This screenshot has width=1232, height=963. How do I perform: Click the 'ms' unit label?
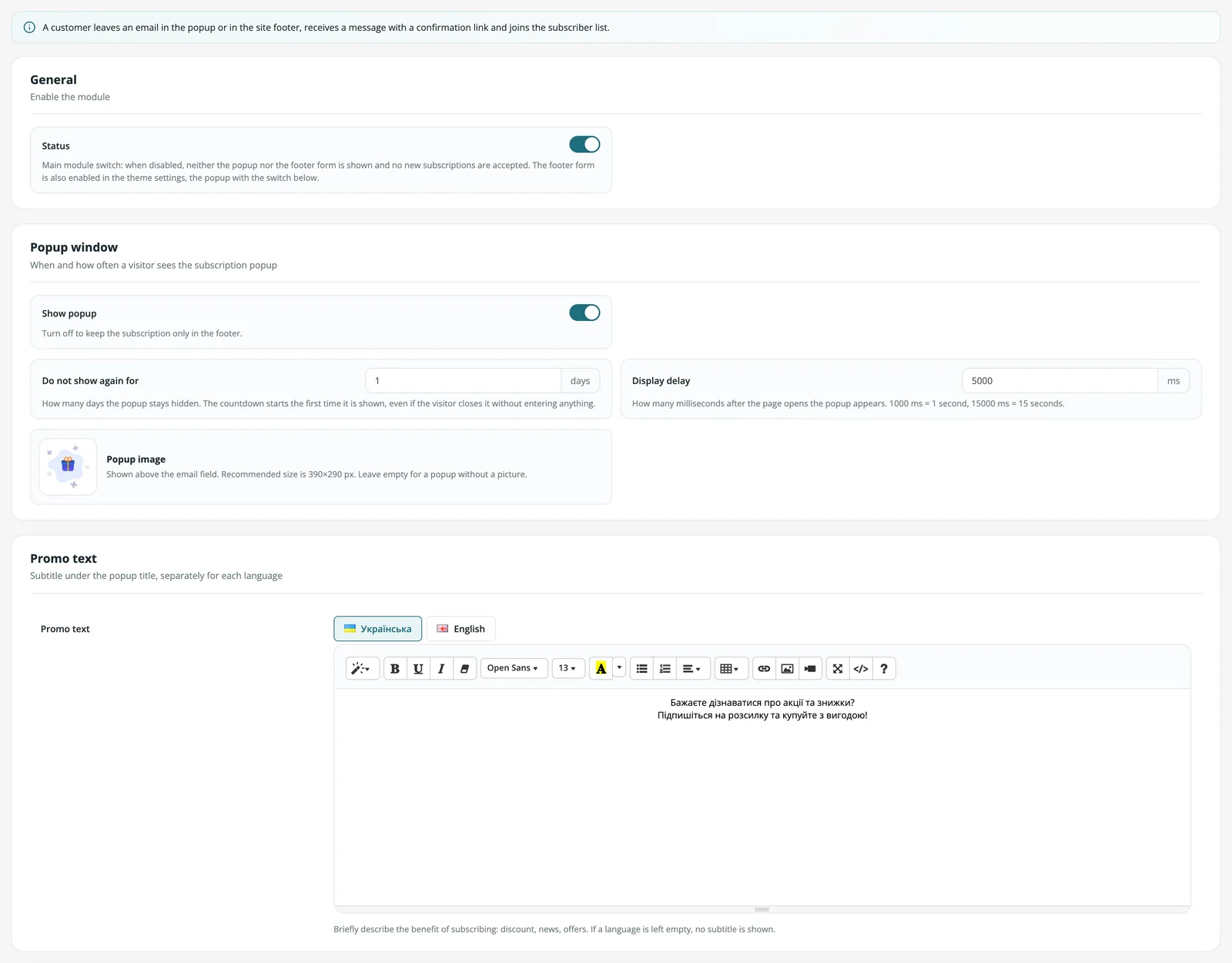tap(1173, 381)
